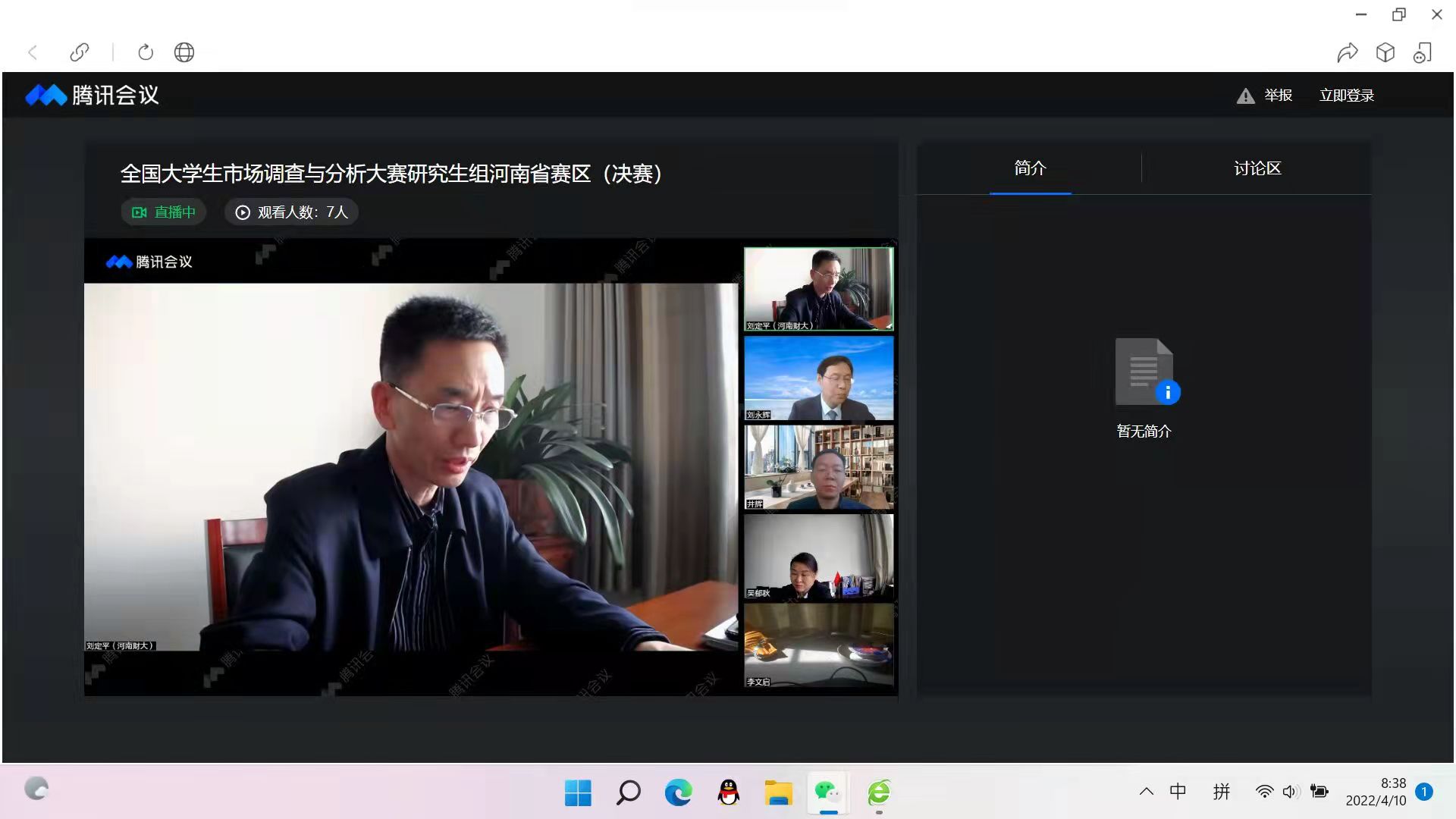This screenshot has height=819, width=1456.
Task: Toggle the 中 Chinese input mode indicator
Action: pyautogui.click(x=1178, y=792)
